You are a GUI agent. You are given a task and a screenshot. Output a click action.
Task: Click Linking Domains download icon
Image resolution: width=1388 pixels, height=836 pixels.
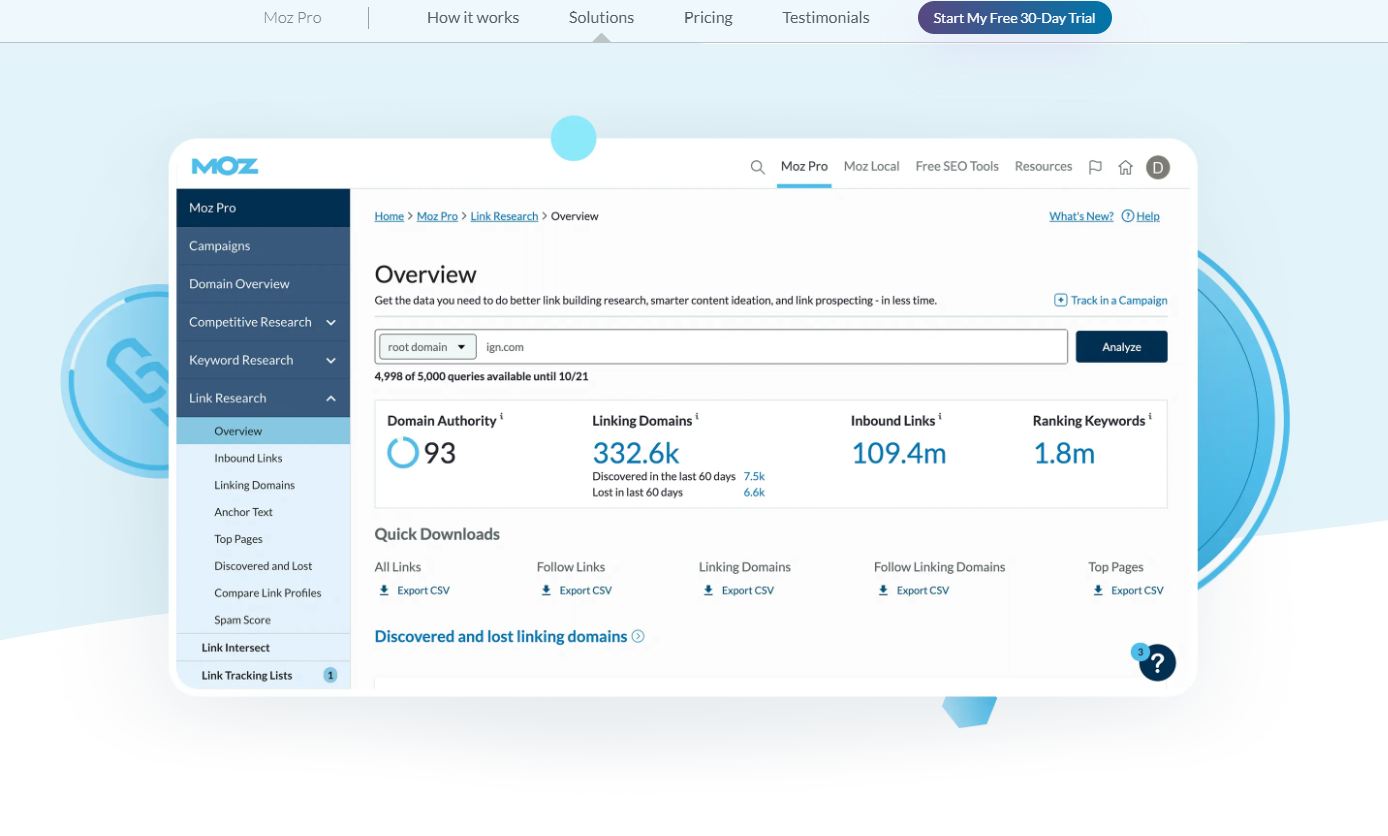[708, 590]
